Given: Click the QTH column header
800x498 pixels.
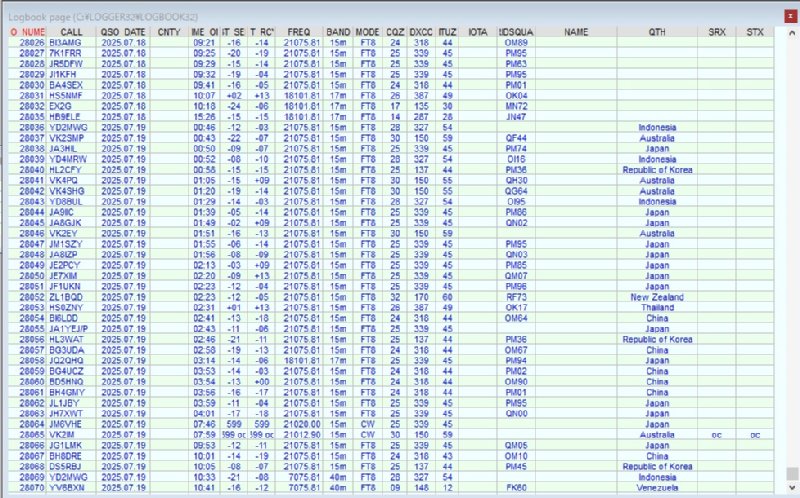Looking at the screenshot, I should [656, 33].
